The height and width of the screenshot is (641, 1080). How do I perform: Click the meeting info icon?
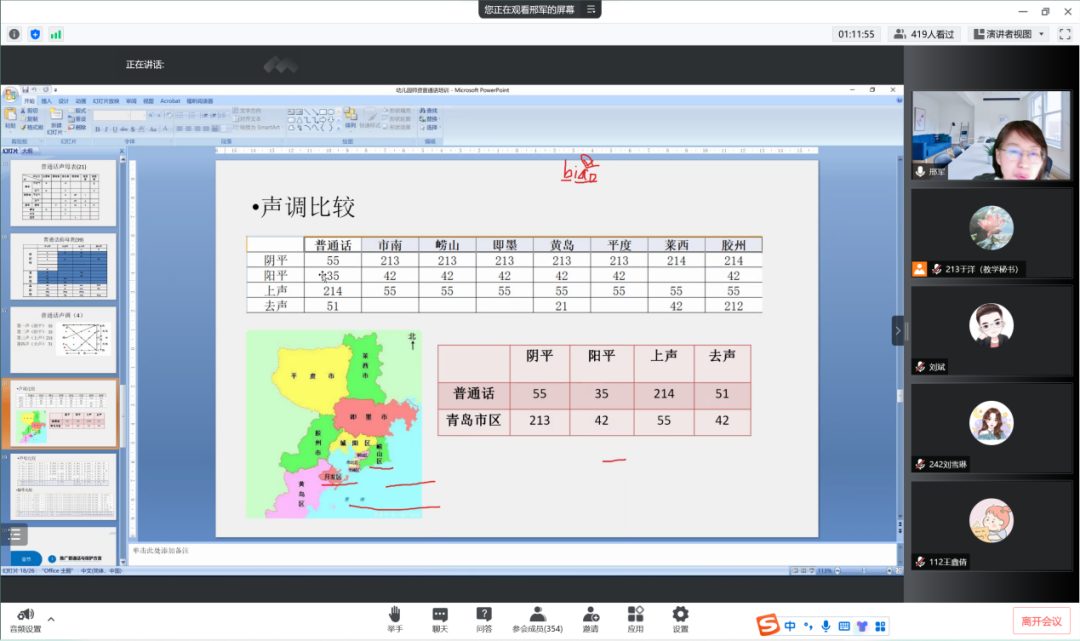tap(14, 34)
